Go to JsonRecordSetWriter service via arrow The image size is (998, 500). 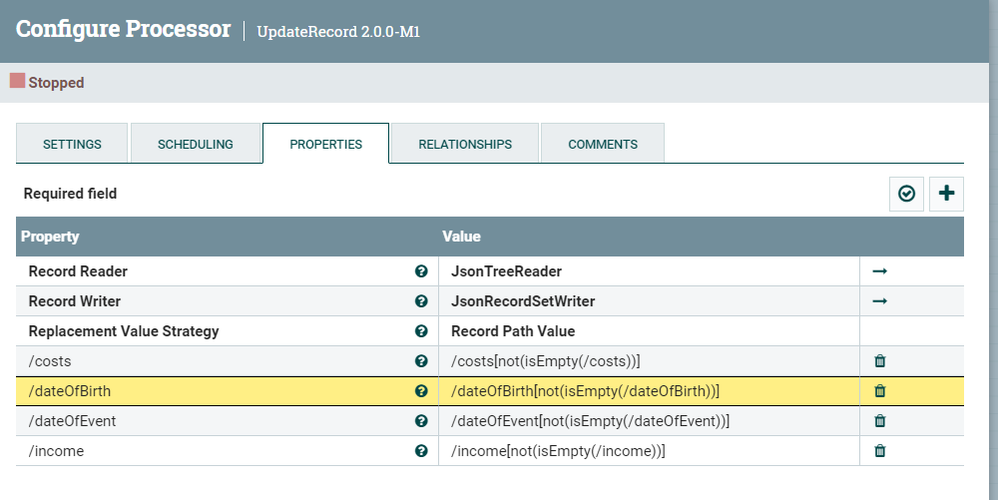880,301
